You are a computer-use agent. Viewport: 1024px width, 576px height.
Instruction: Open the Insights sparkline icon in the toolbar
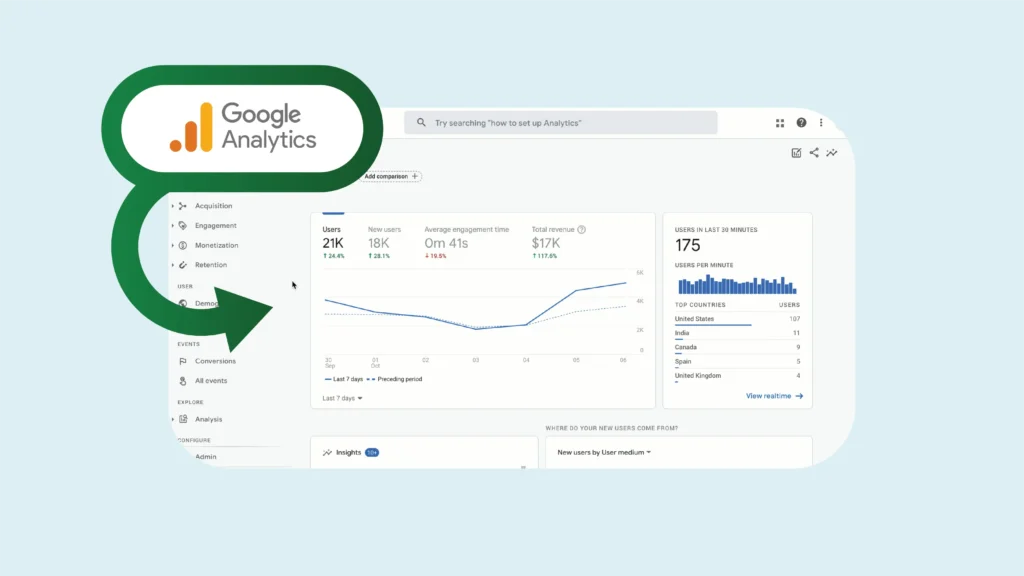[832, 153]
